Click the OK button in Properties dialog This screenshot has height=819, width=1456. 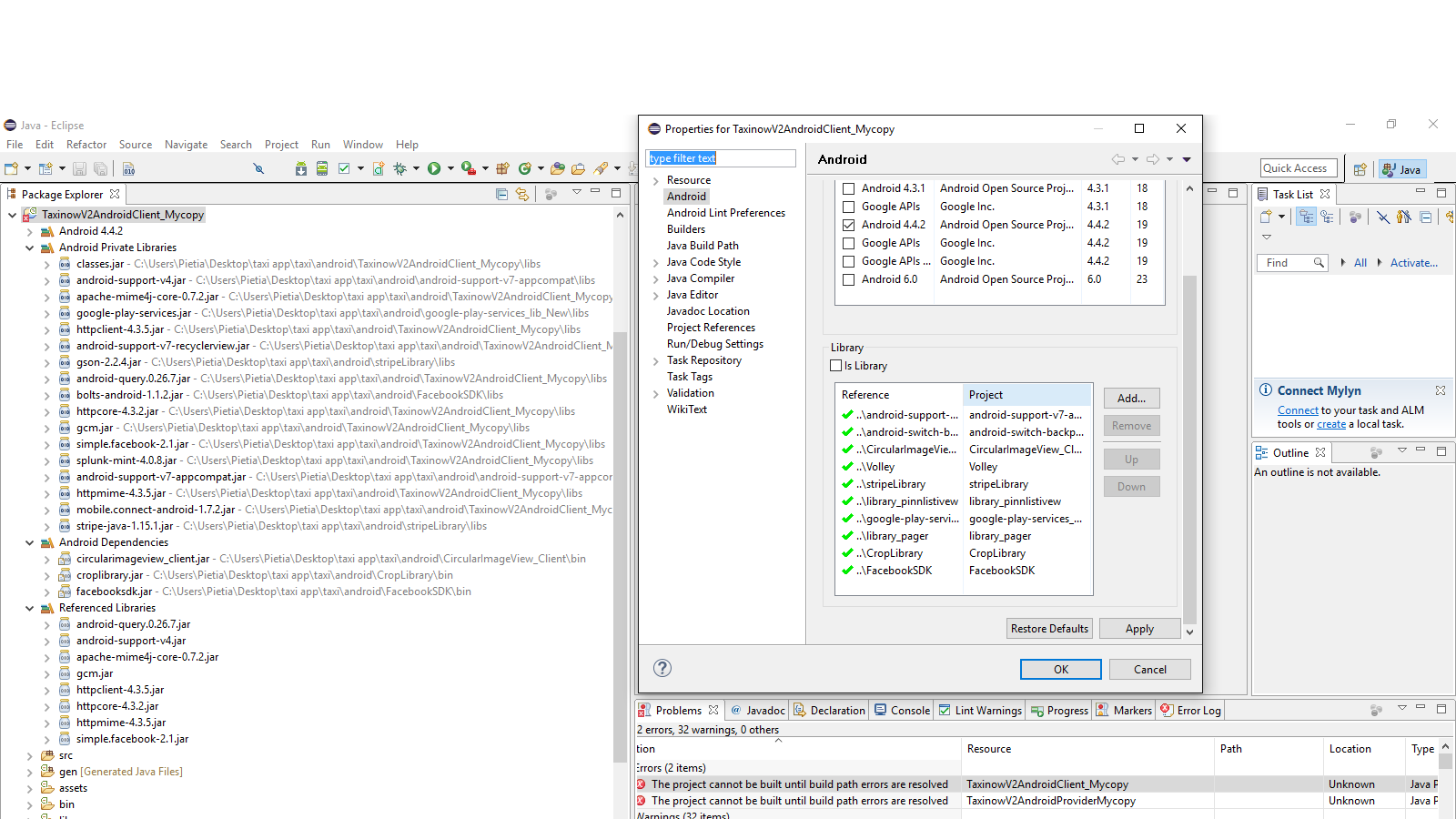point(1061,670)
